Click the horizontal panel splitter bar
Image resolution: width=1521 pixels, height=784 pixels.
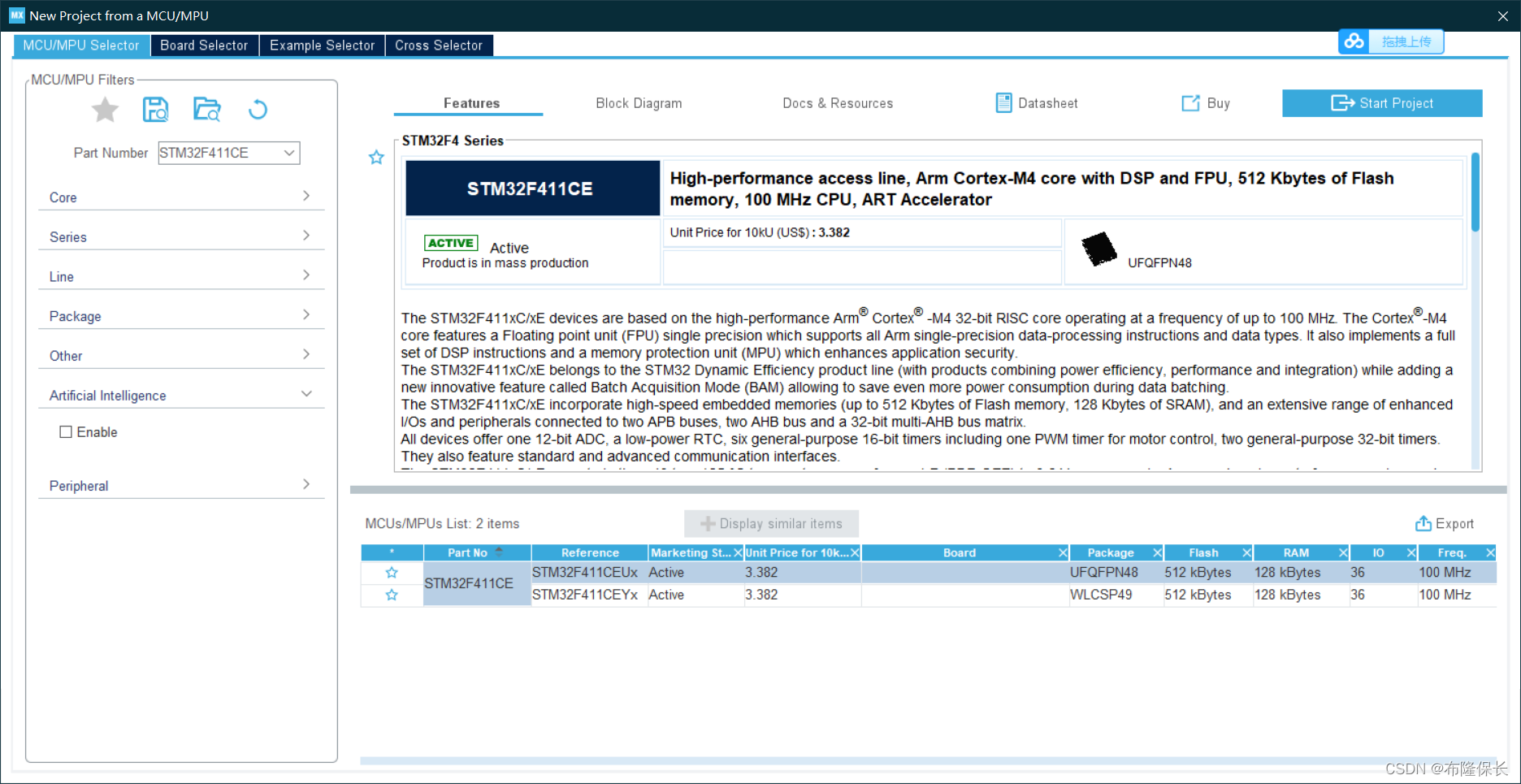[x=928, y=490]
